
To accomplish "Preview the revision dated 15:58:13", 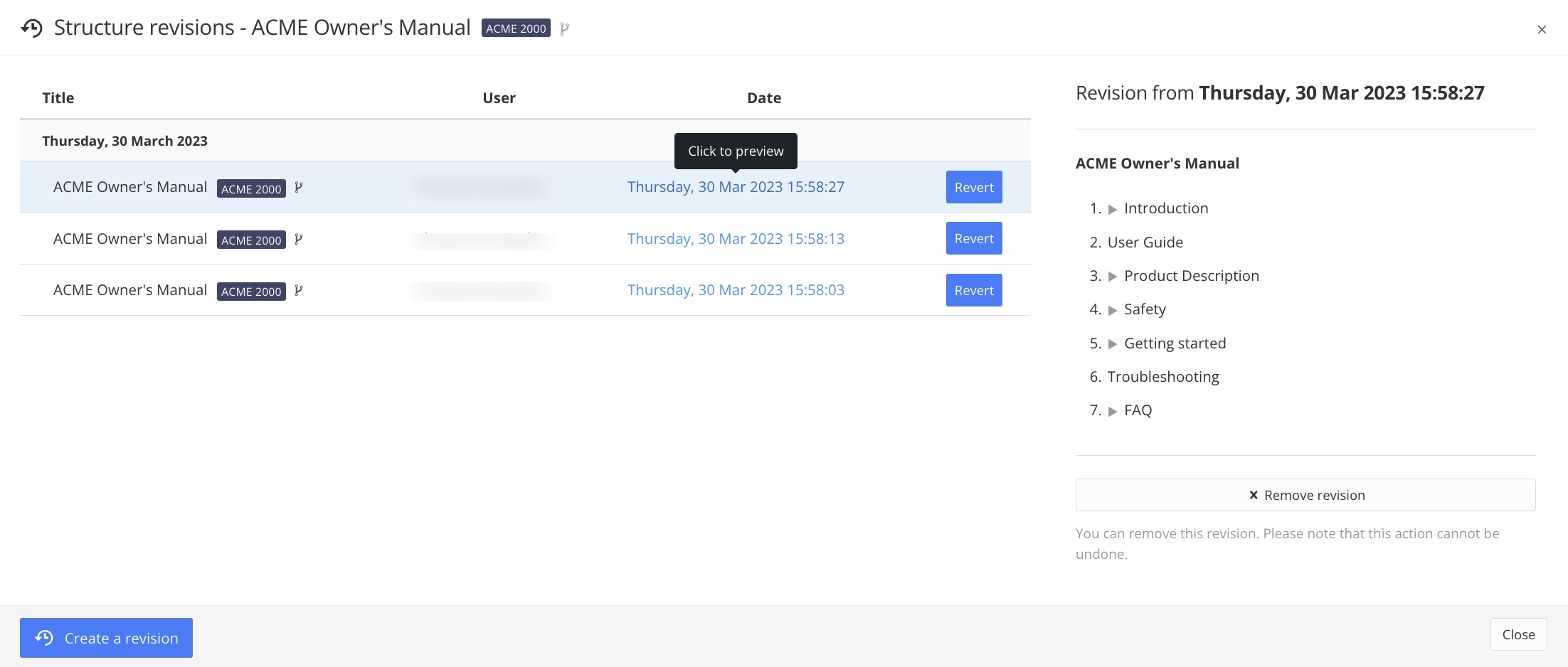I will pyautogui.click(x=735, y=239).
